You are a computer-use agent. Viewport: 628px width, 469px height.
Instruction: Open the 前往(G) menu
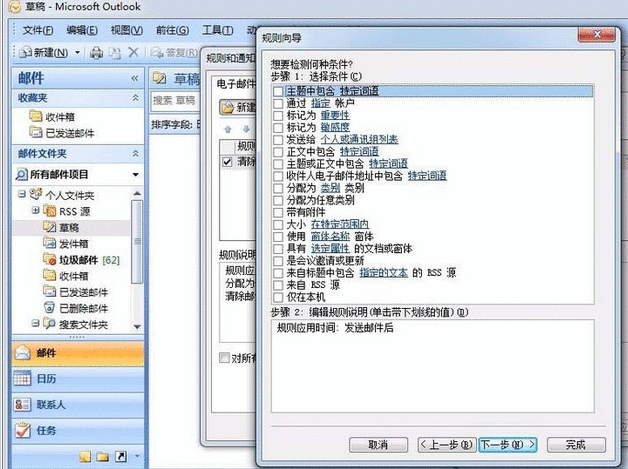(172, 30)
